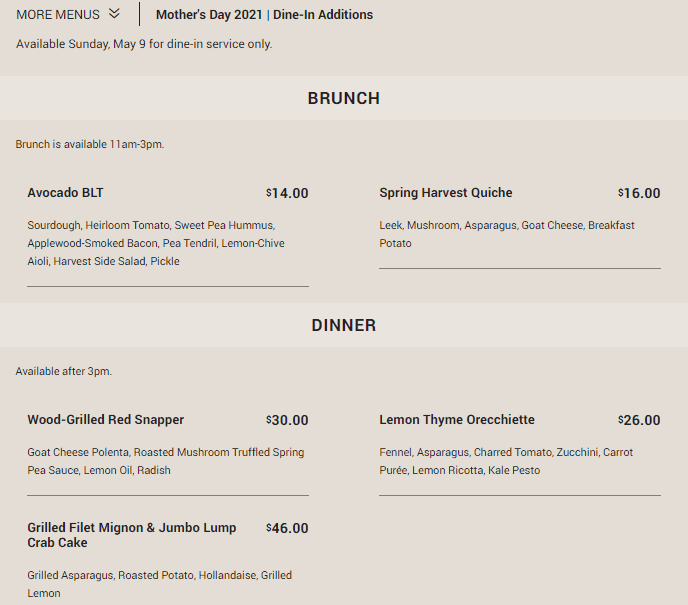Viewport: 688px width, 605px height.
Task: Select the Spring Harvest Quiche item
Action: [446, 193]
